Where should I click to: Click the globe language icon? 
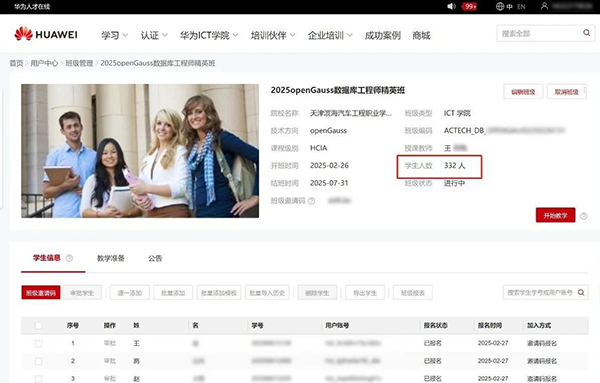(x=500, y=7)
